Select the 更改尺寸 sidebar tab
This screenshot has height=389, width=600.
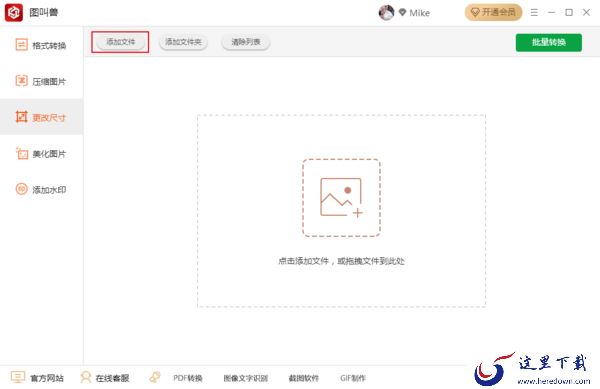pyautogui.click(x=41, y=117)
